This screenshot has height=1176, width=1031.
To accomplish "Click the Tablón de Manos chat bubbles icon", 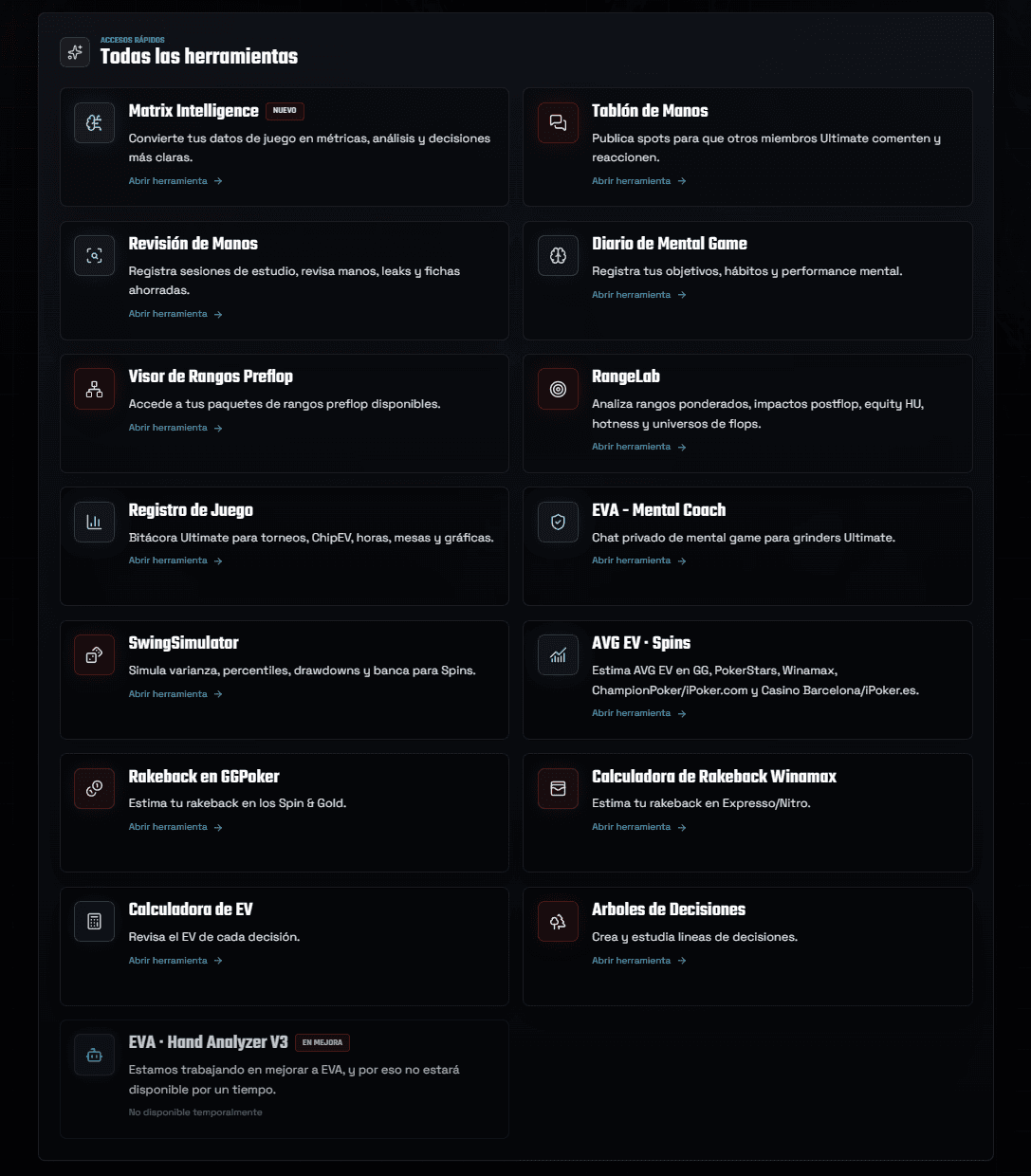I will [x=558, y=123].
